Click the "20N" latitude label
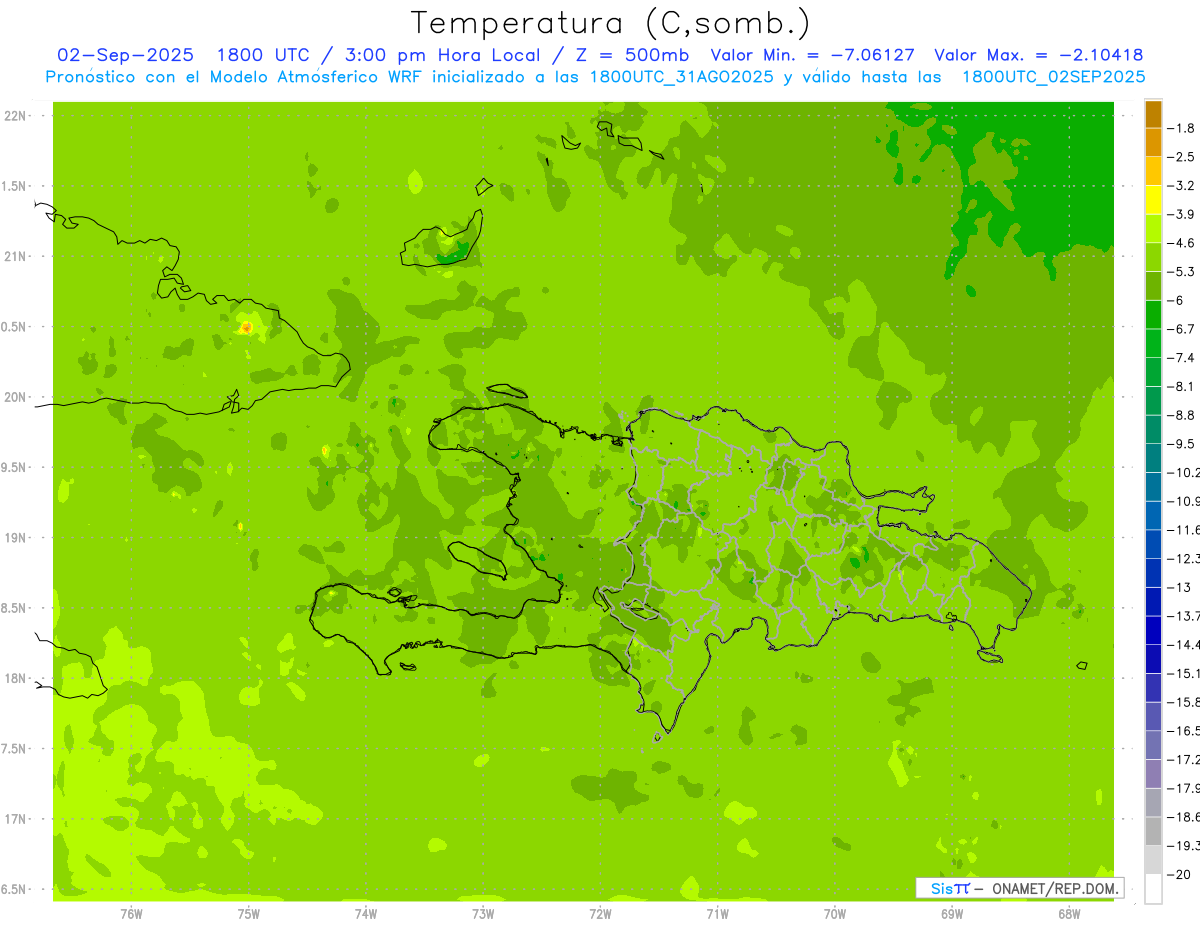 point(16,397)
